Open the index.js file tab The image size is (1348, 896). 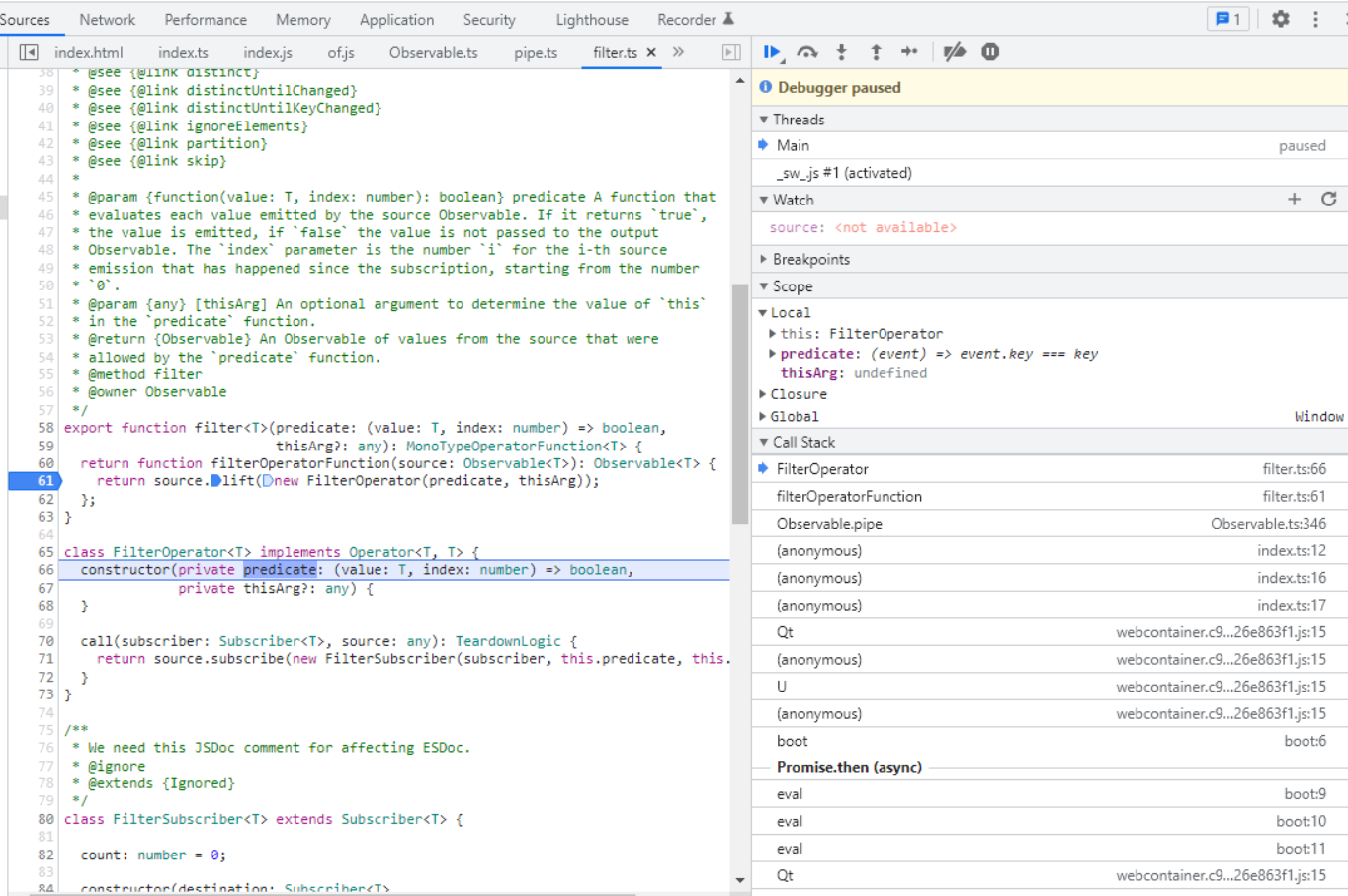coord(268,53)
